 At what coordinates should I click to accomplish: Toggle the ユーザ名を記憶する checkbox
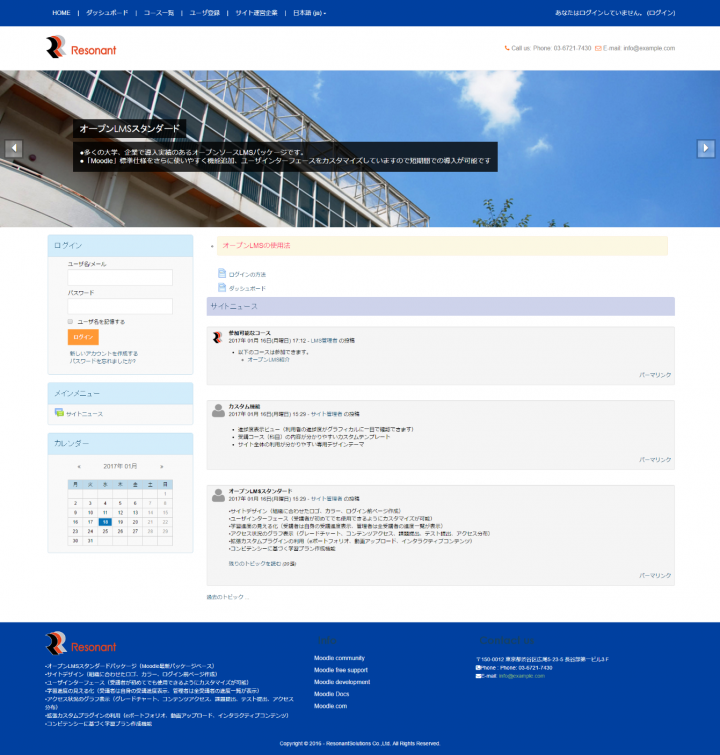pos(70,321)
